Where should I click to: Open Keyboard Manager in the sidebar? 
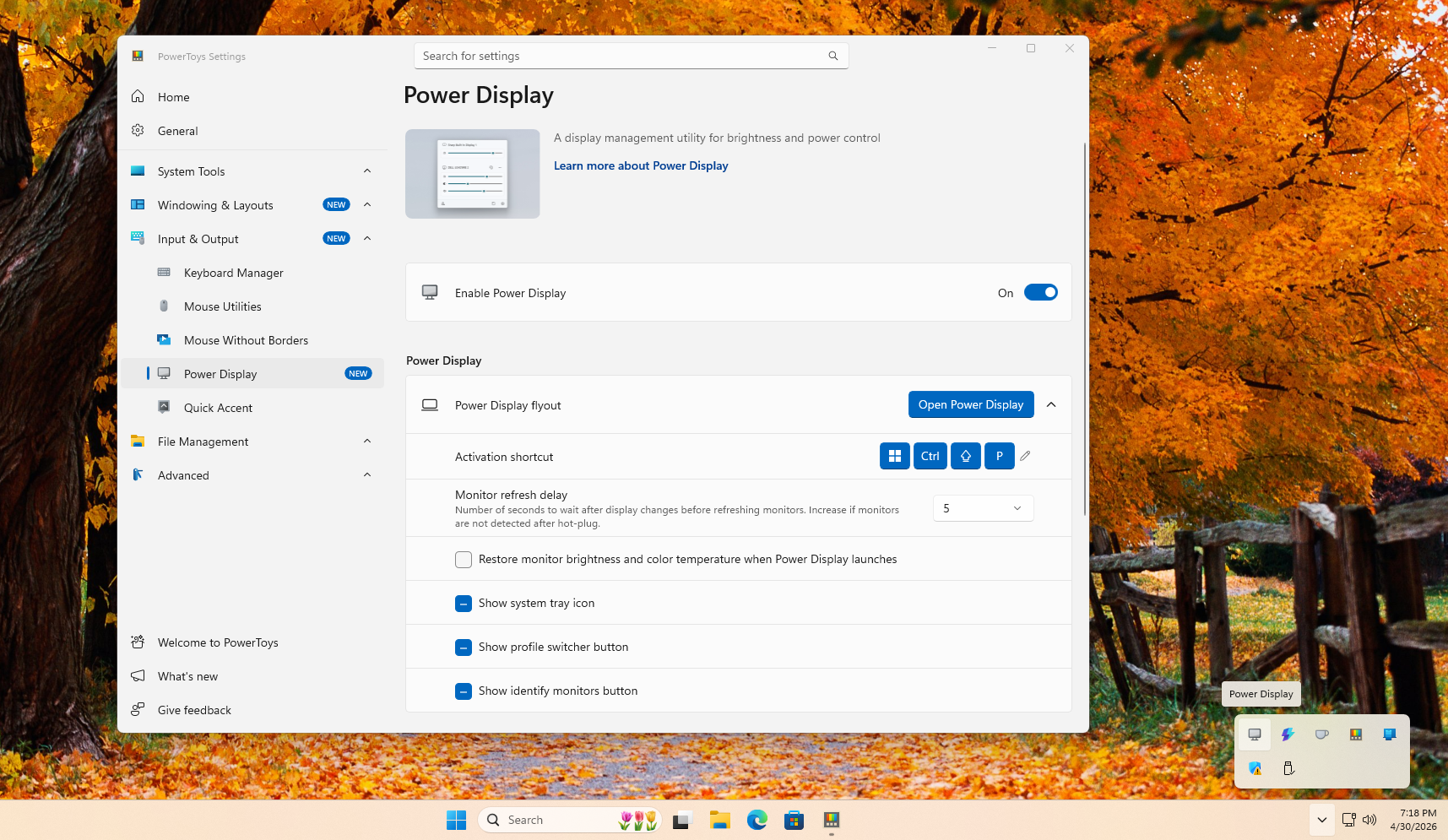252,273
